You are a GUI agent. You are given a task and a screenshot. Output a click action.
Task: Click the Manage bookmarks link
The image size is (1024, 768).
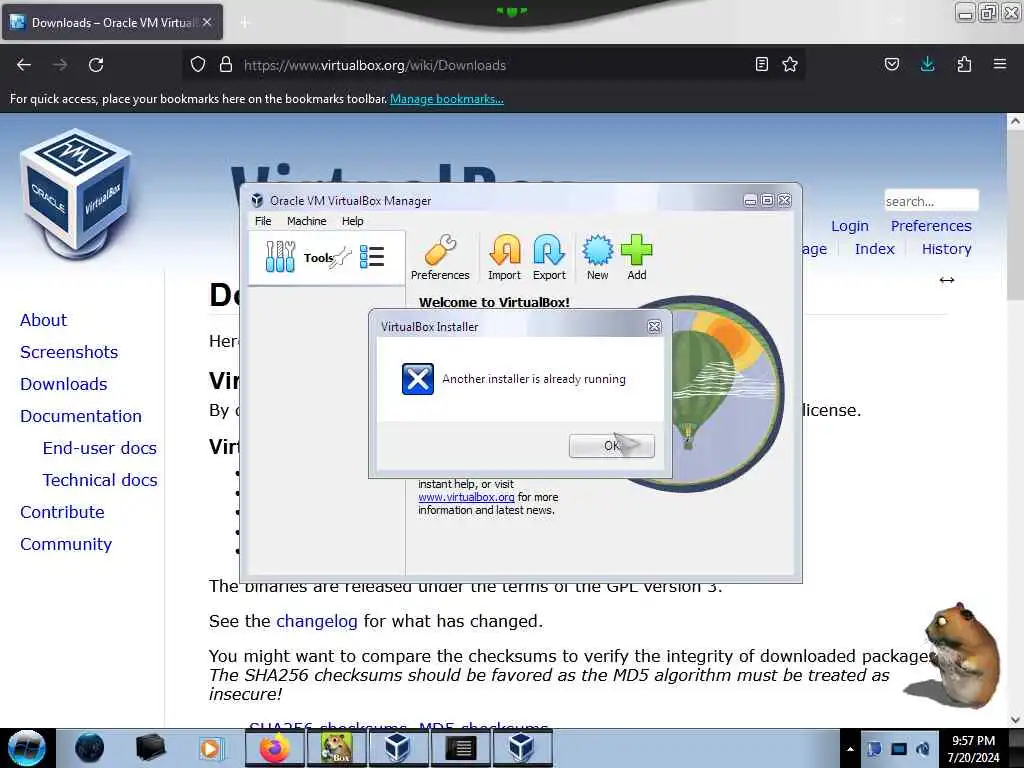pyautogui.click(x=447, y=99)
